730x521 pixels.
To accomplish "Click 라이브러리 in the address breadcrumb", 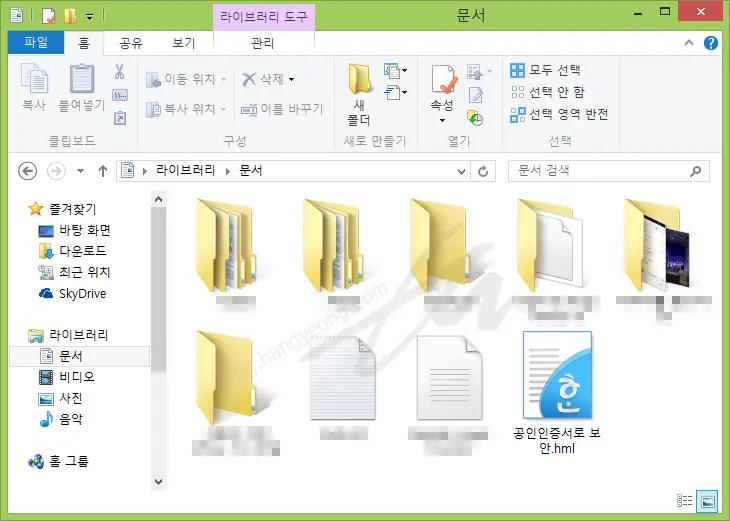I will tap(185, 171).
